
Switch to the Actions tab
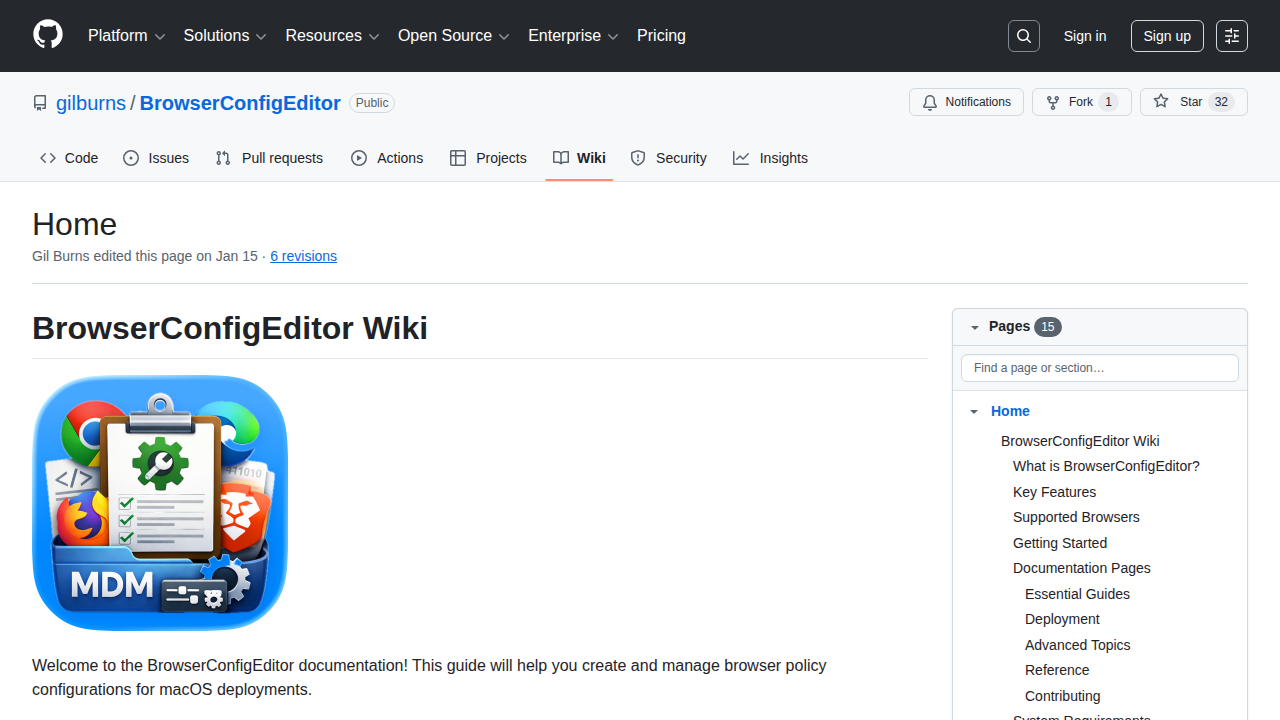click(387, 158)
